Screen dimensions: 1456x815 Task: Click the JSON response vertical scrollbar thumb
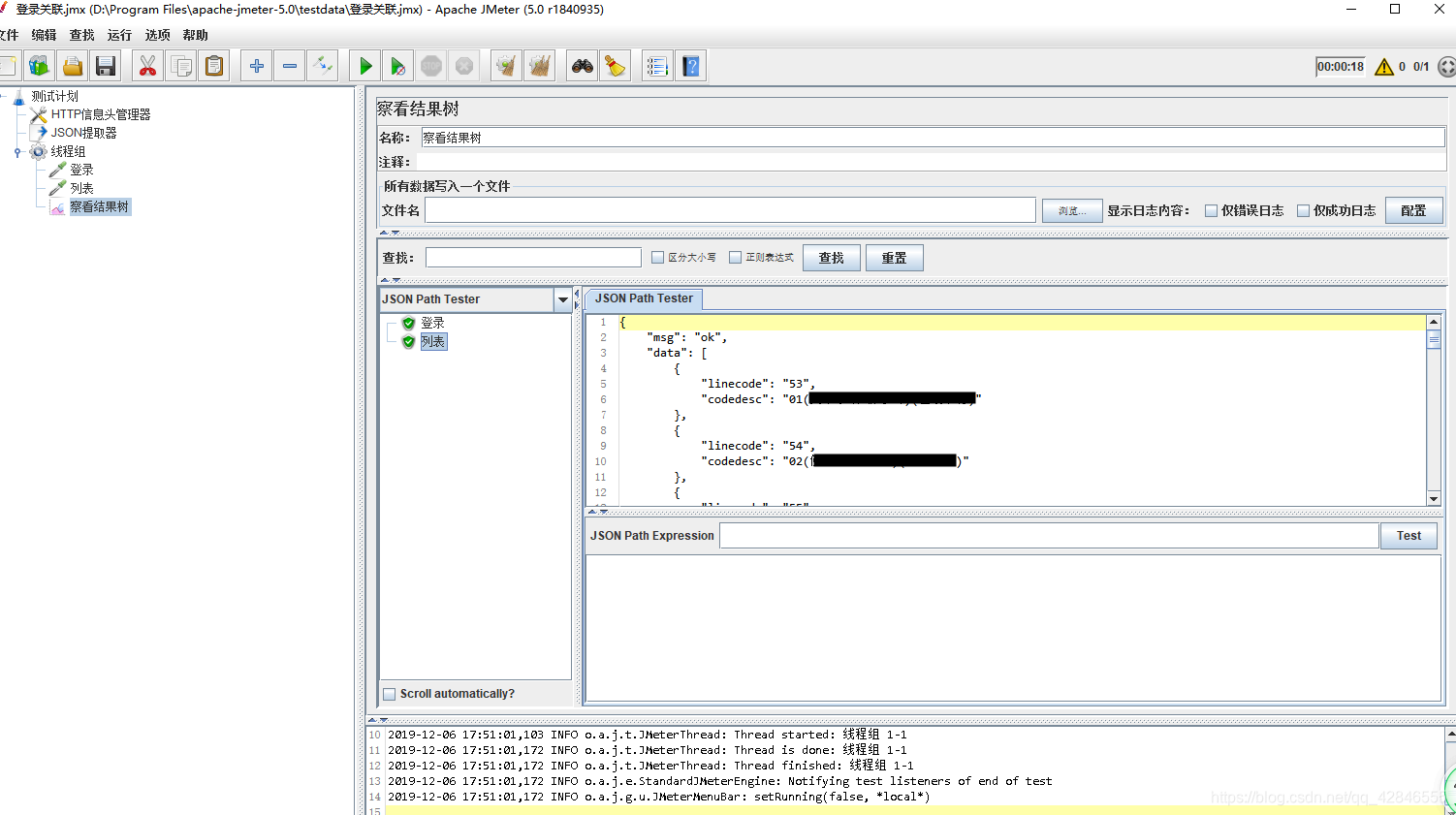tap(1434, 339)
